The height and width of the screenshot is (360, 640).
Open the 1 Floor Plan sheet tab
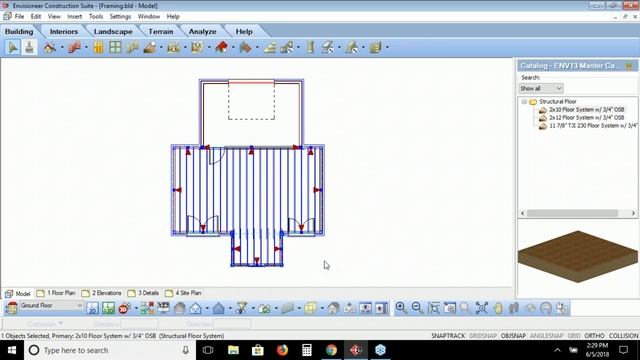pos(56,293)
